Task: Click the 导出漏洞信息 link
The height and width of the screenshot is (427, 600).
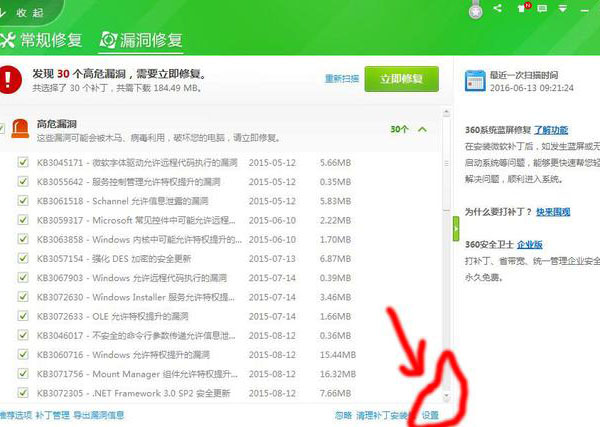Action: (x=99, y=415)
